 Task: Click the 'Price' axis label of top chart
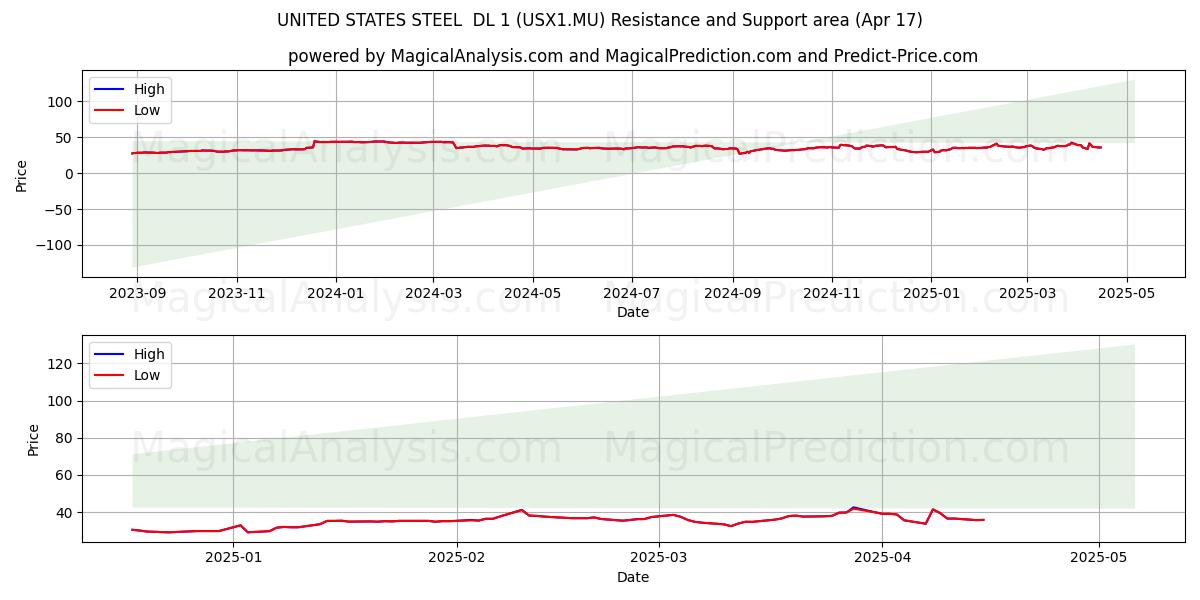click(x=22, y=174)
